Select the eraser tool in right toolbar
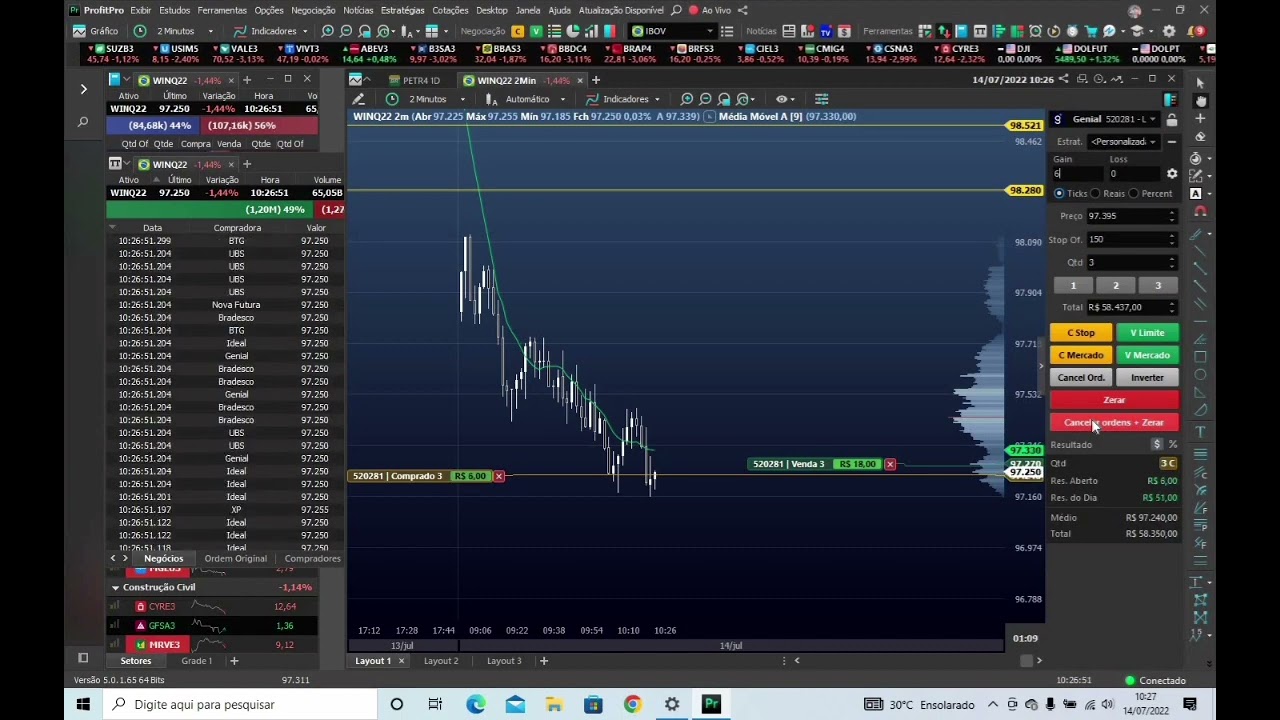The height and width of the screenshot is (720, 1280). (x=1200, y=137)
